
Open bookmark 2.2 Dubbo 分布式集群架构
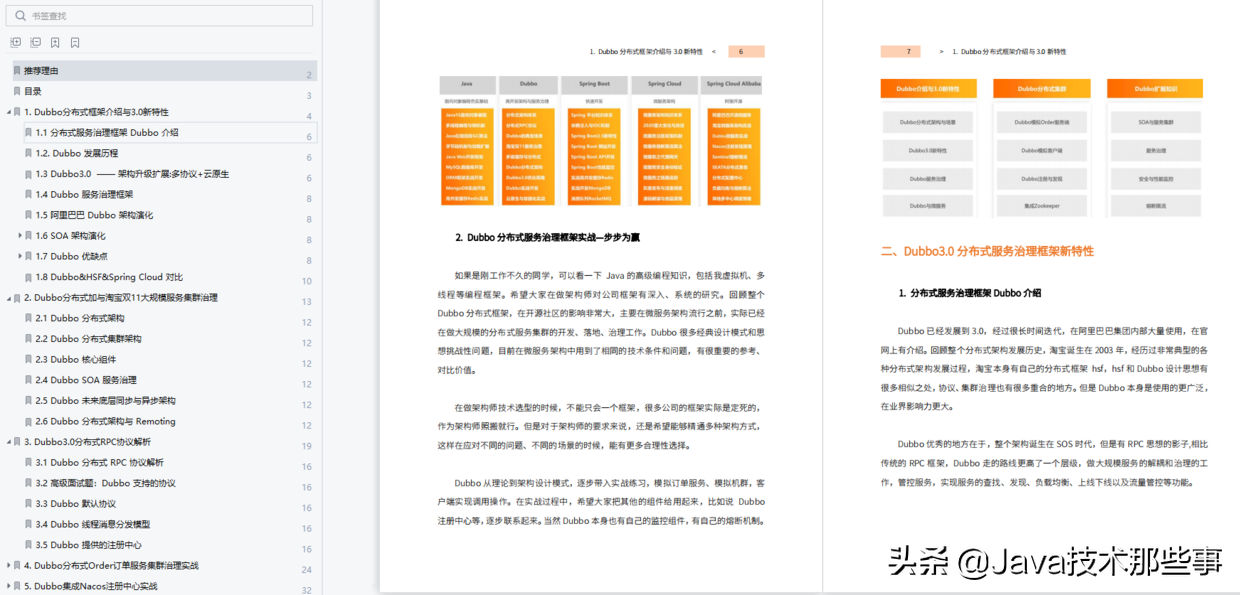coord(88,339)
